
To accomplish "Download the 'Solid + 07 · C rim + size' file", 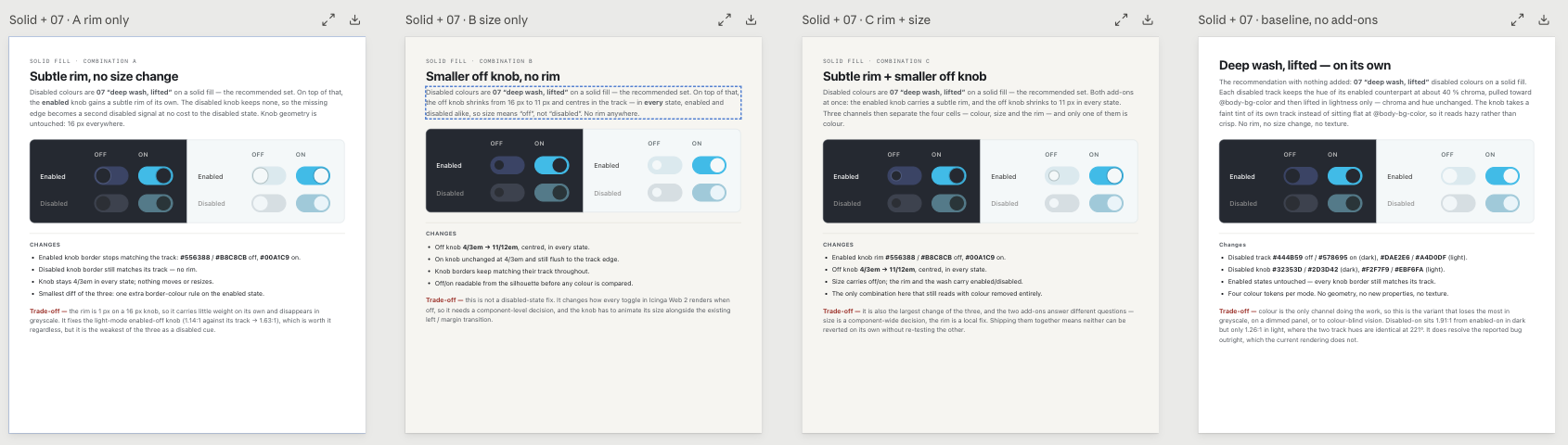I will click(1147, 19).
